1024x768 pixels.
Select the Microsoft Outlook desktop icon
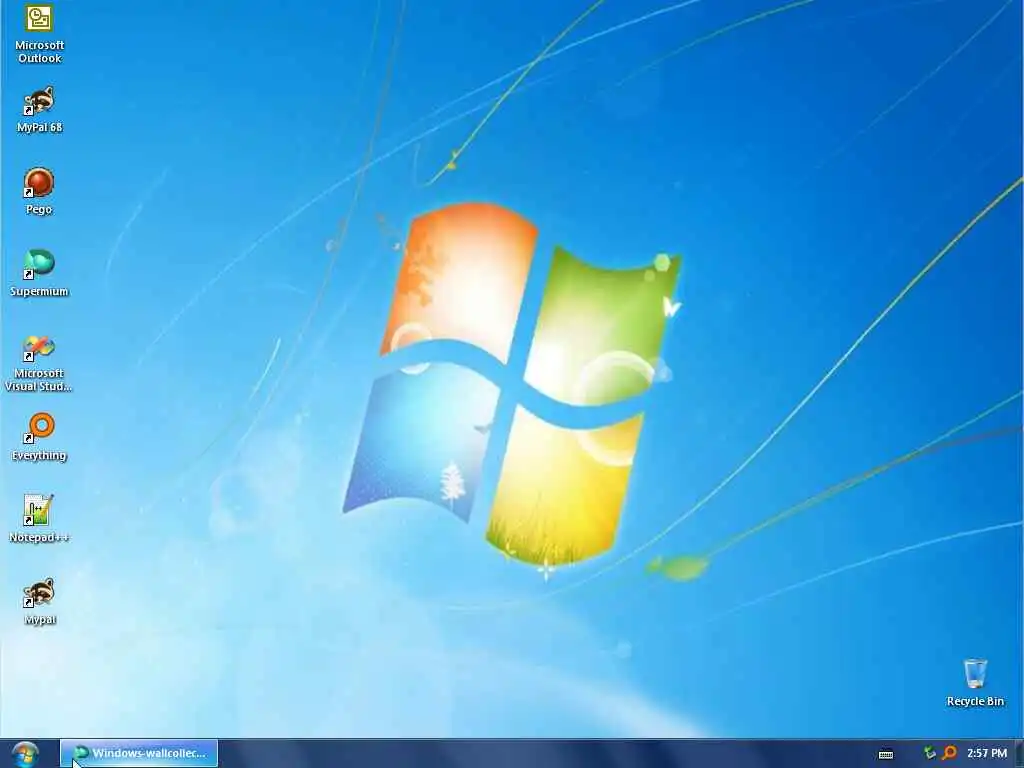point(39,34)
